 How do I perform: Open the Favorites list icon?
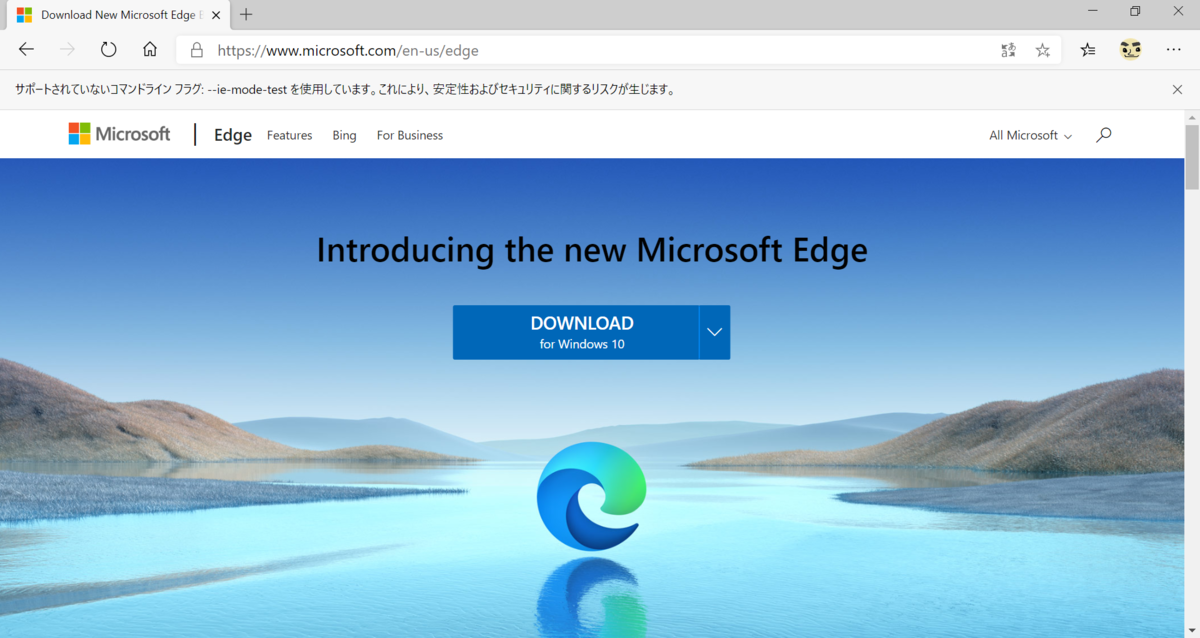coord(1088,50)
